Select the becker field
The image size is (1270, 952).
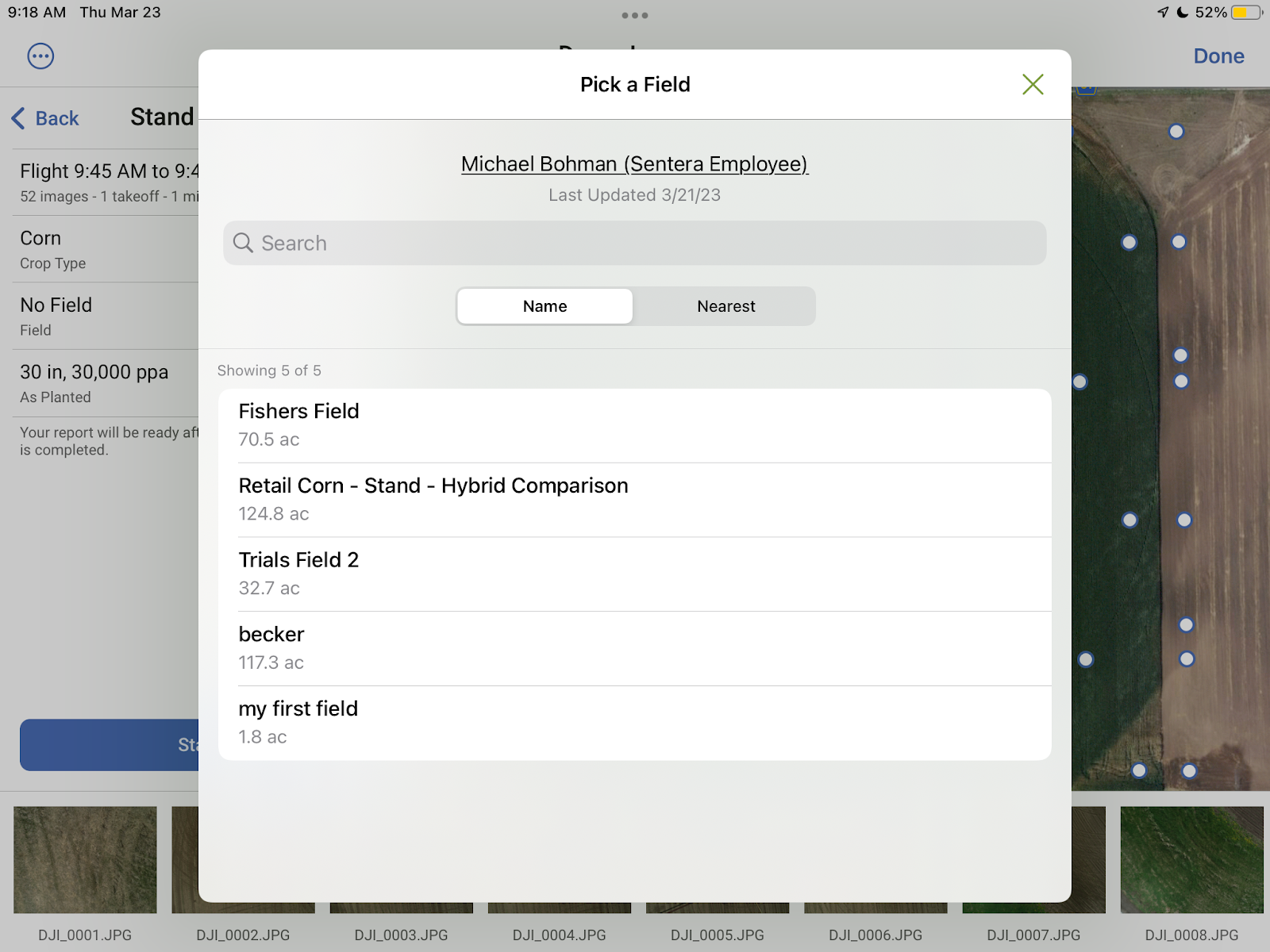click(635, 648)
